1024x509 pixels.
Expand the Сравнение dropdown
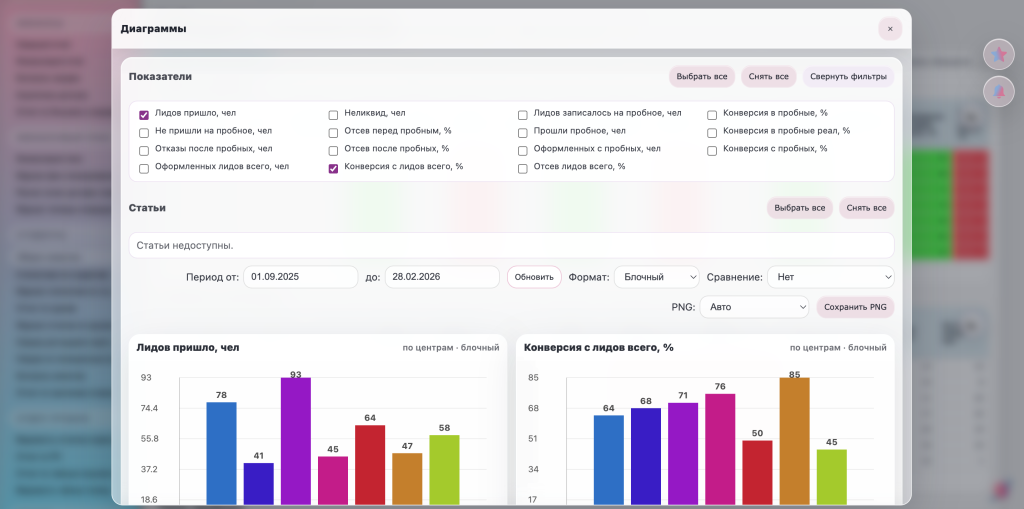830,277
